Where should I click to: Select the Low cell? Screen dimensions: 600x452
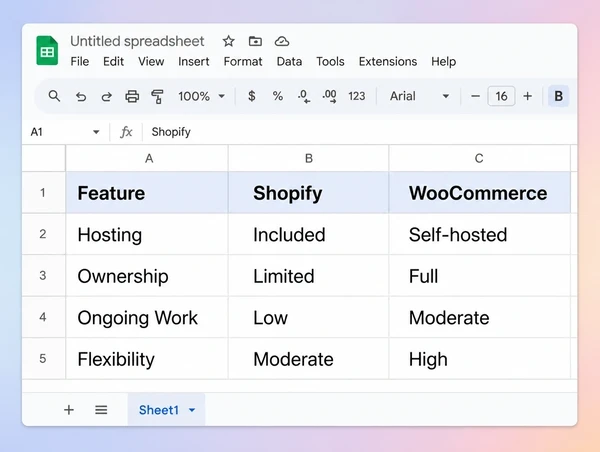[x=308, y=317]
